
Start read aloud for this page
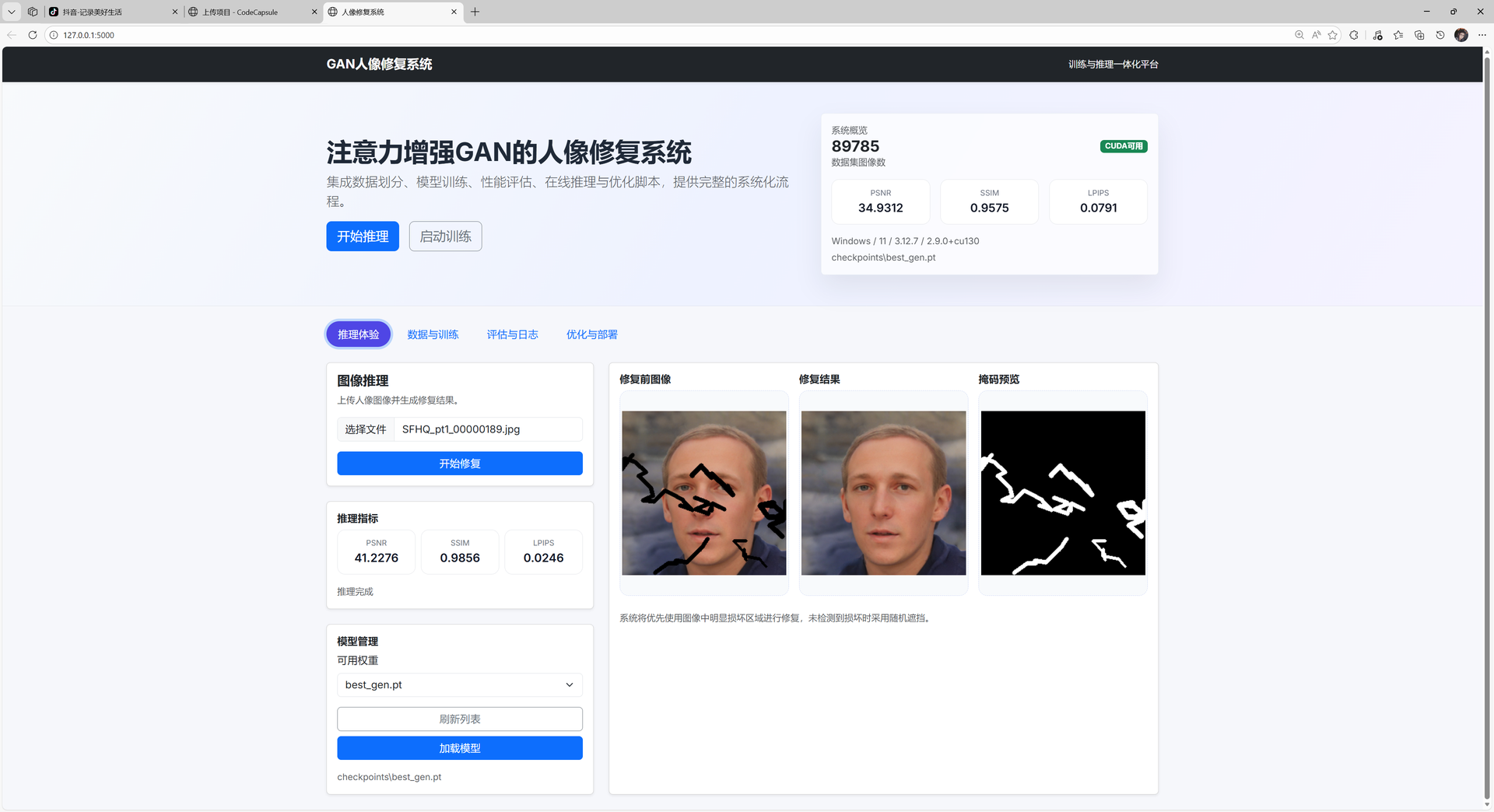click(1316, 35)
